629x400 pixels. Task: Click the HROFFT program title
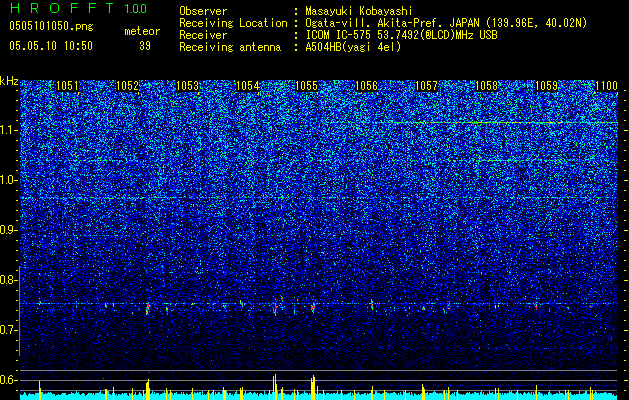(x=62, y=8)
